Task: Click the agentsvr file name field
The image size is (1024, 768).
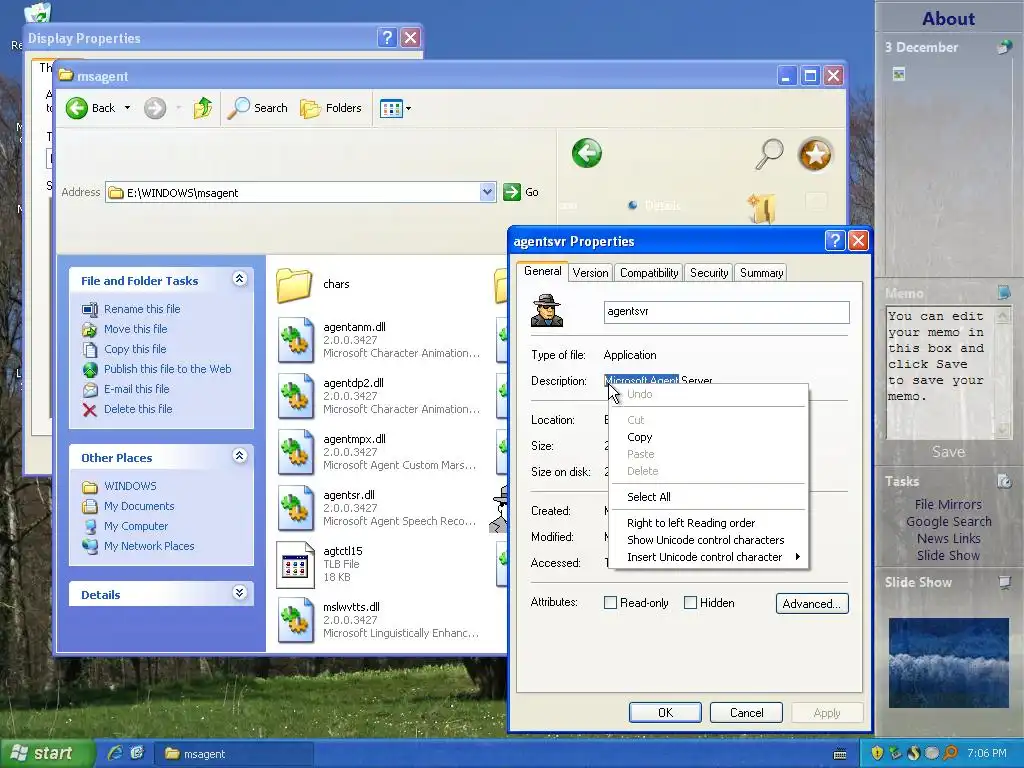Action: click(x=726, y=312)
